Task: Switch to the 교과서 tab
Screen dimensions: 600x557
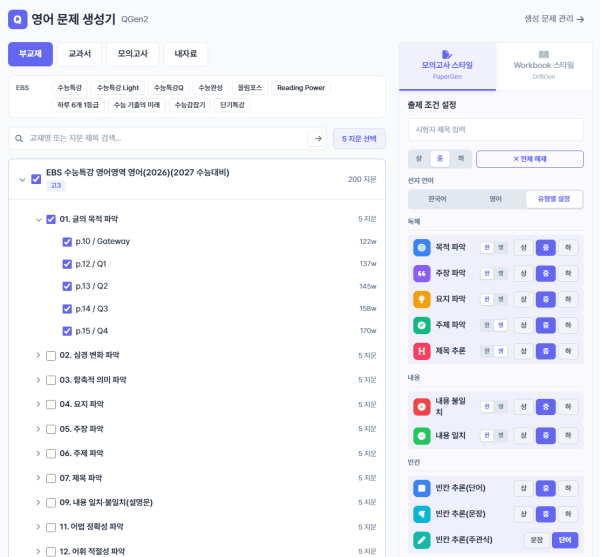Action: pos(80,54)
